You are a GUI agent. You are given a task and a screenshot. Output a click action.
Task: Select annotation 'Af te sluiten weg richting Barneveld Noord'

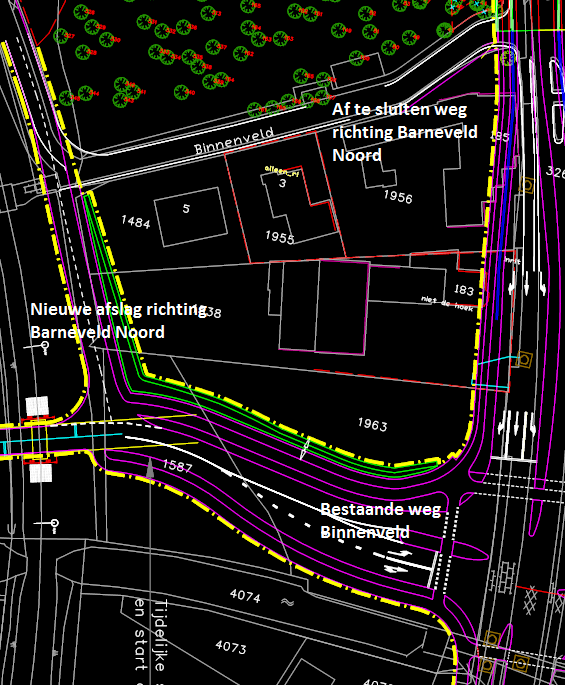[405, 132]
